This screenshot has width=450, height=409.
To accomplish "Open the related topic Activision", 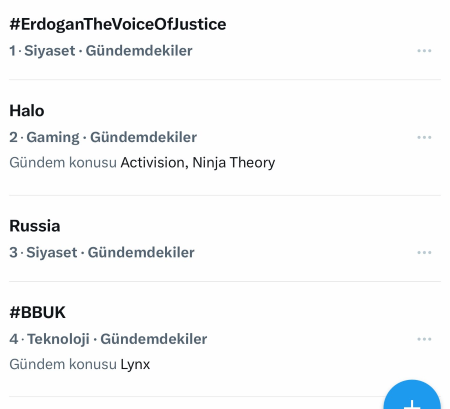I will pos(153,163).
